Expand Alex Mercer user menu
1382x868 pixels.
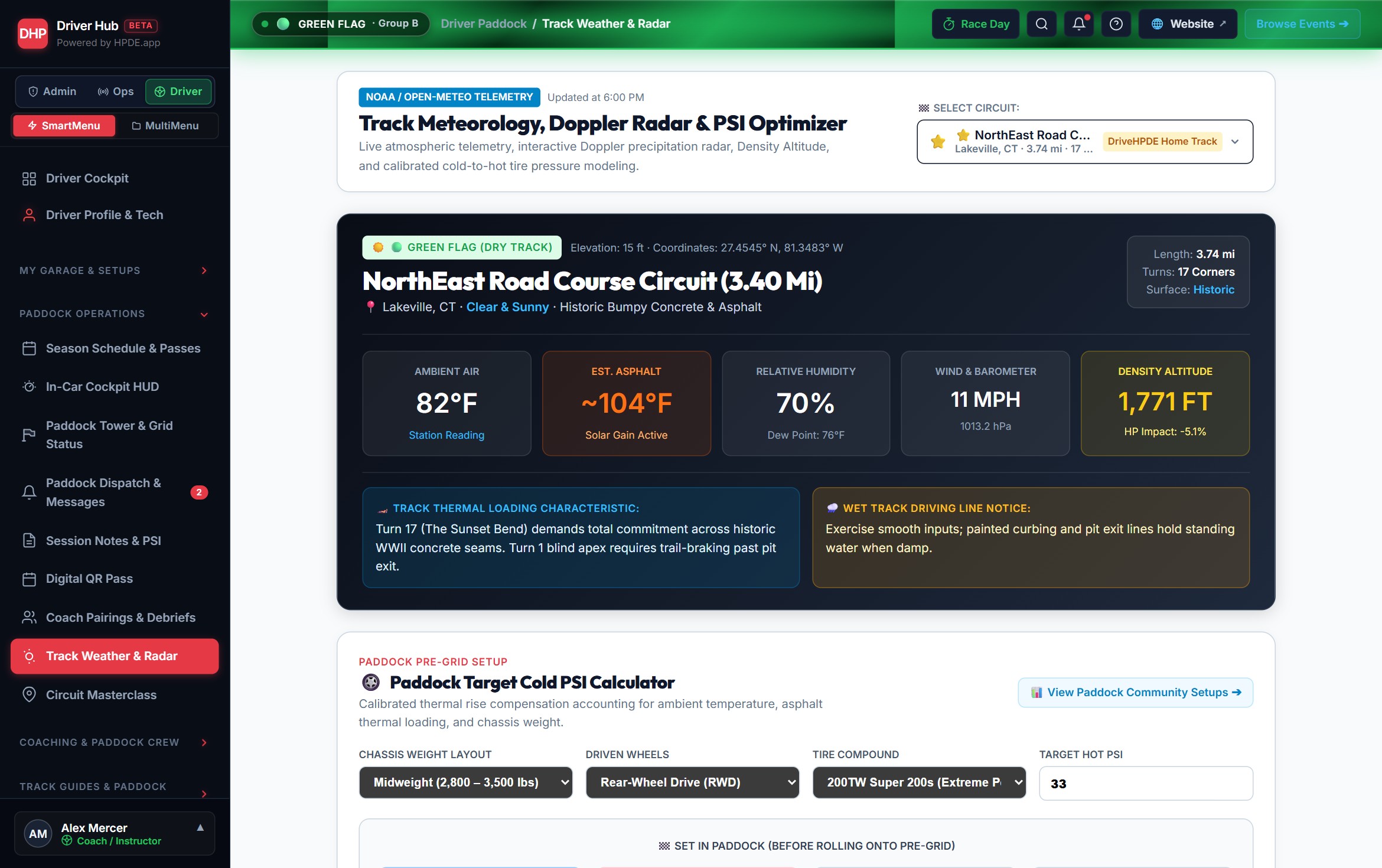point(115,834)
